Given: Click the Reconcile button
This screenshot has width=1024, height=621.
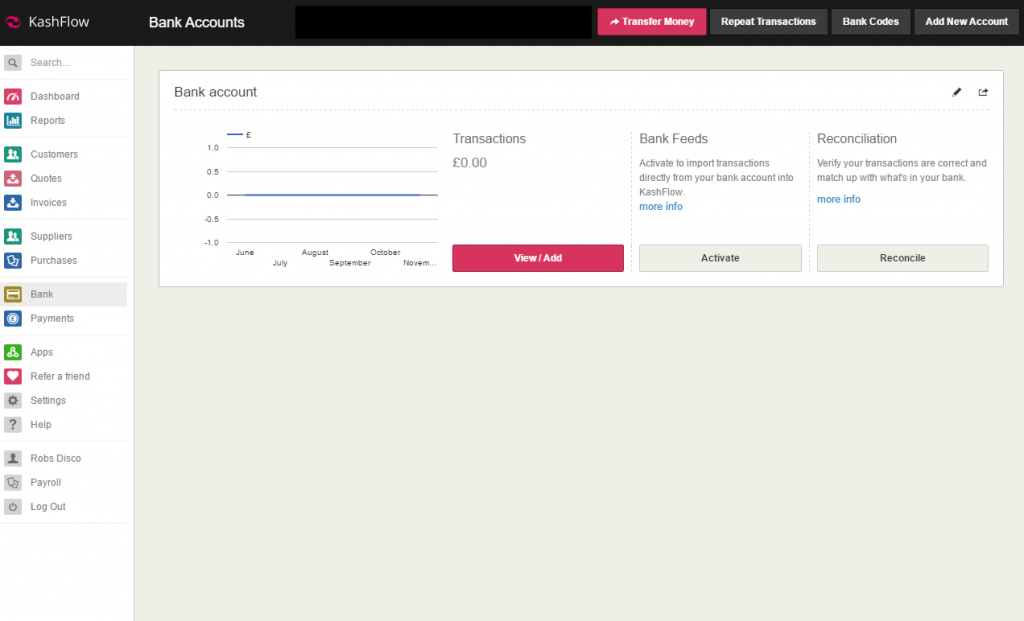Looking at the screenshot, I should [x=903, y=259].
